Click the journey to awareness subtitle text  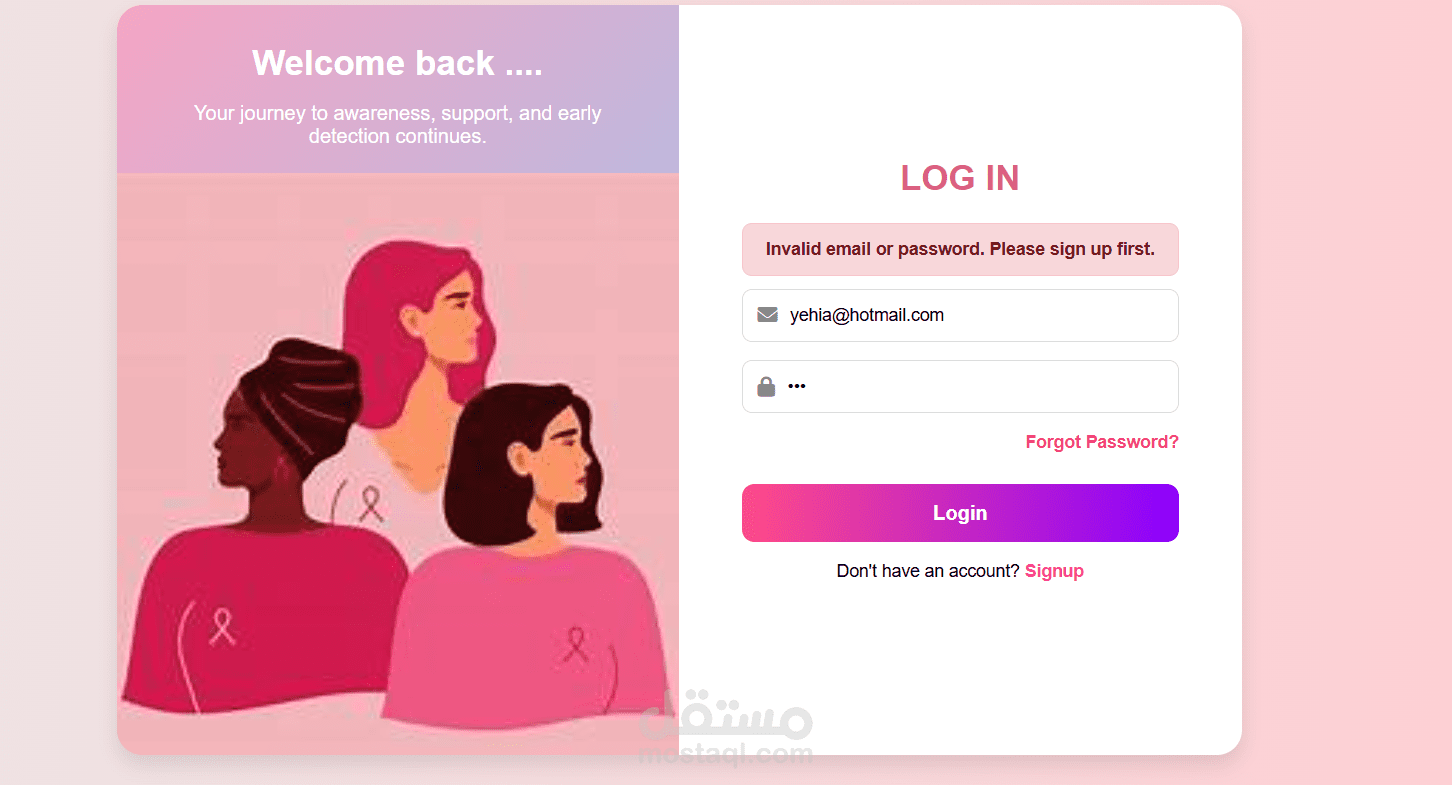tap(397, 125)
